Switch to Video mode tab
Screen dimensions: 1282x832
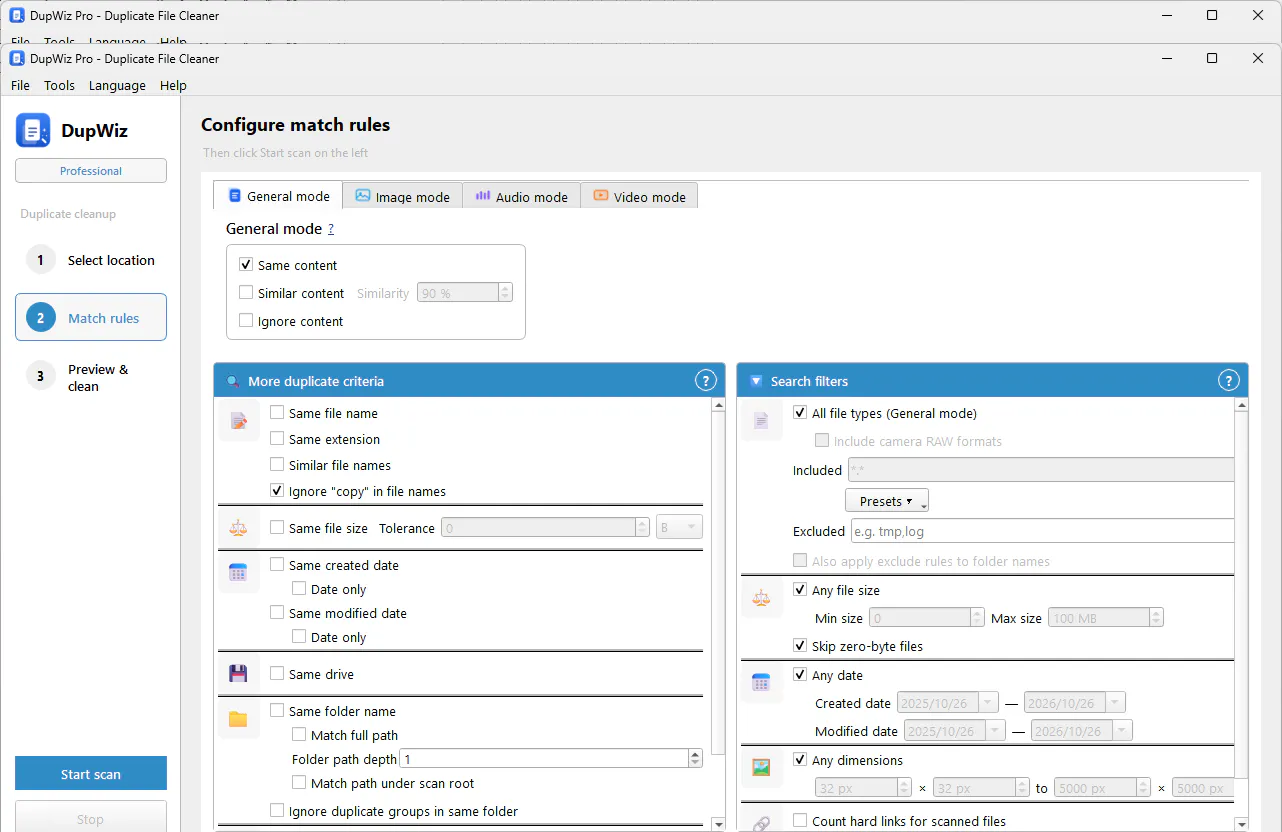pyautogui.click(x=640, y=197)
